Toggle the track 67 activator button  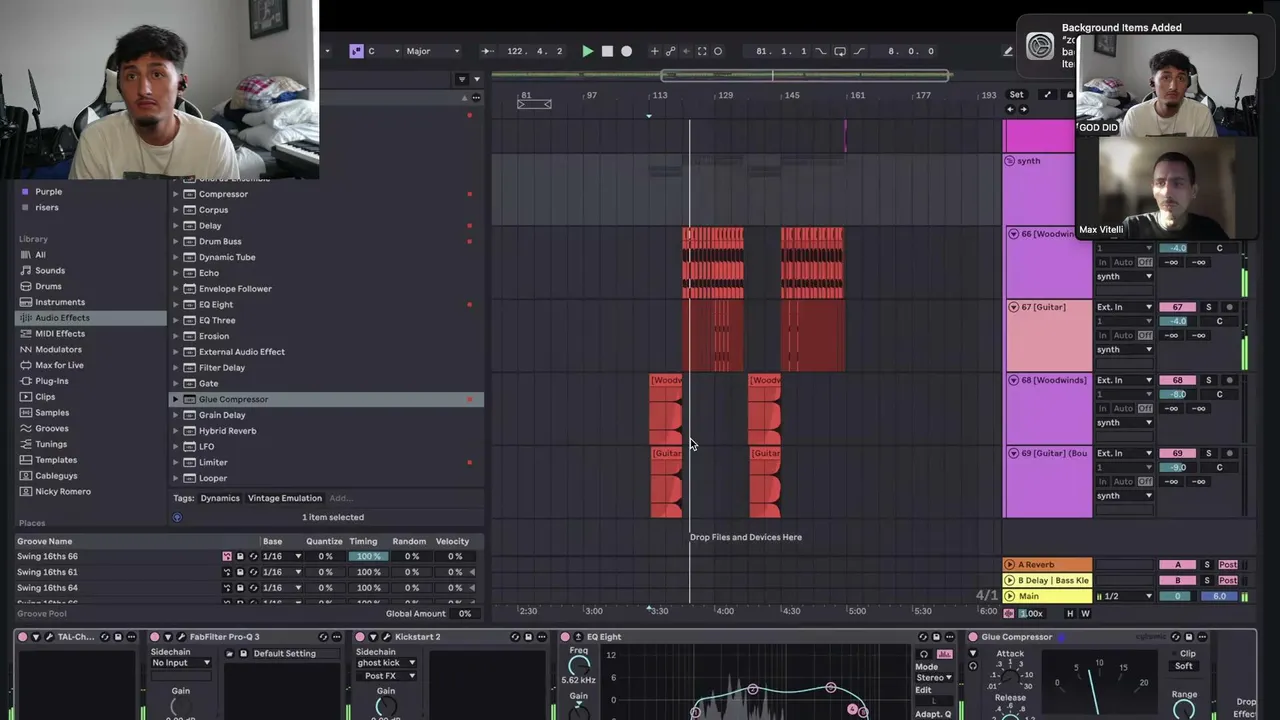1177,307
